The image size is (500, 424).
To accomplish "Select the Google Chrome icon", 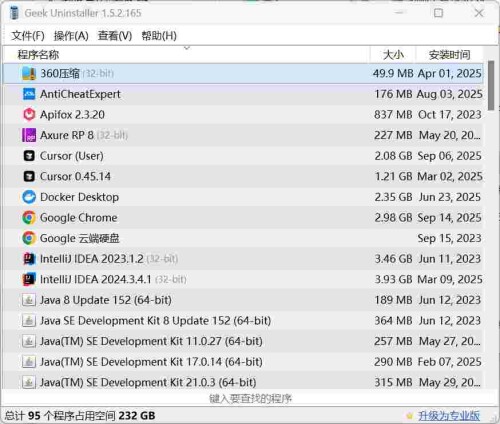I will [x=29, y=218].
